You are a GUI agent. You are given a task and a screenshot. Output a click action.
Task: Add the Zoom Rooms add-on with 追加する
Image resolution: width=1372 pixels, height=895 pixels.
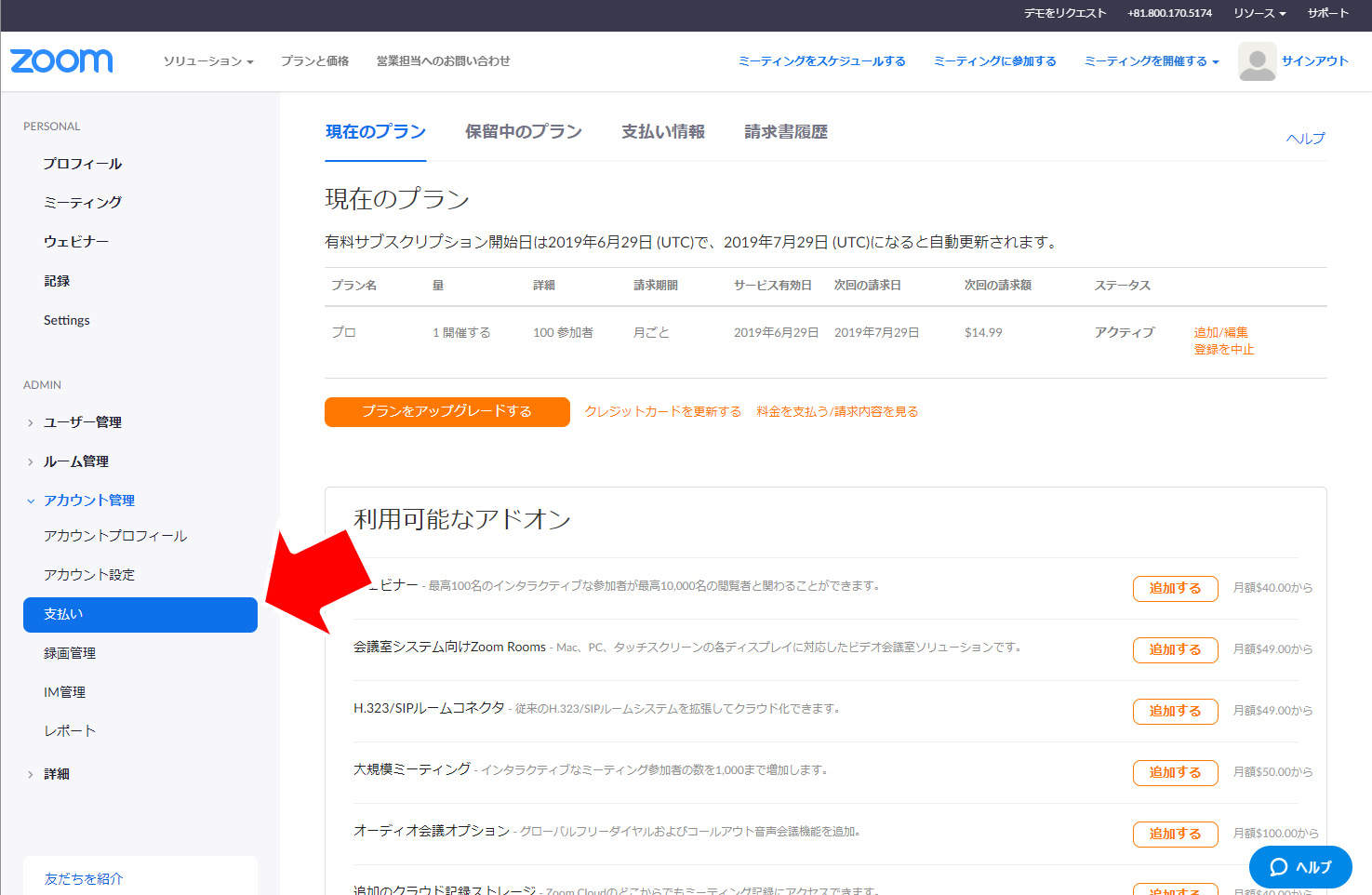coord(1175,649)
